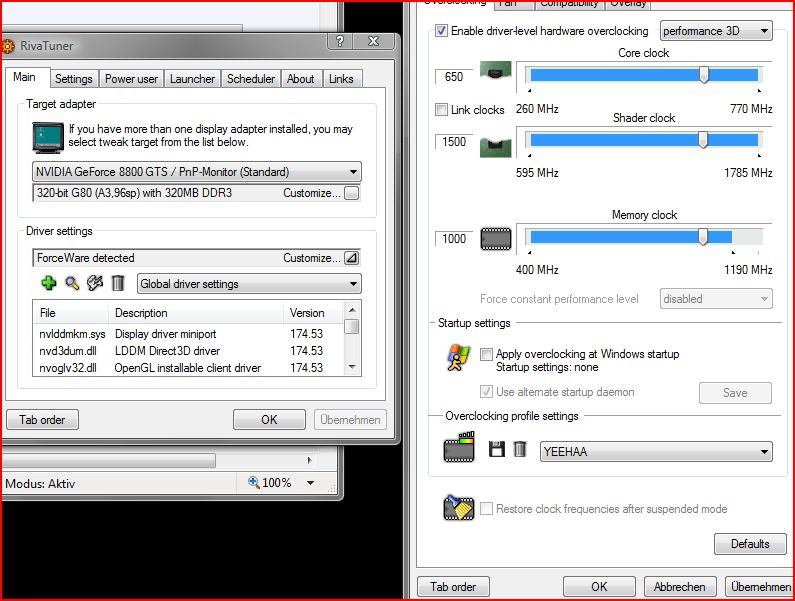Click the zoom magnifier icon beside 100%
This screenshot has width=795, height=601.
click(x=254, y=482)
